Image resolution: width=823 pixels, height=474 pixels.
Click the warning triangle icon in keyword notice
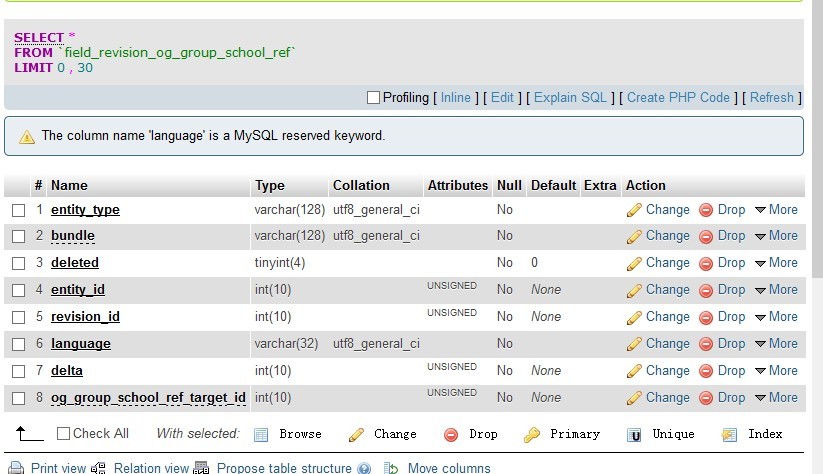[x=27, y=137]
